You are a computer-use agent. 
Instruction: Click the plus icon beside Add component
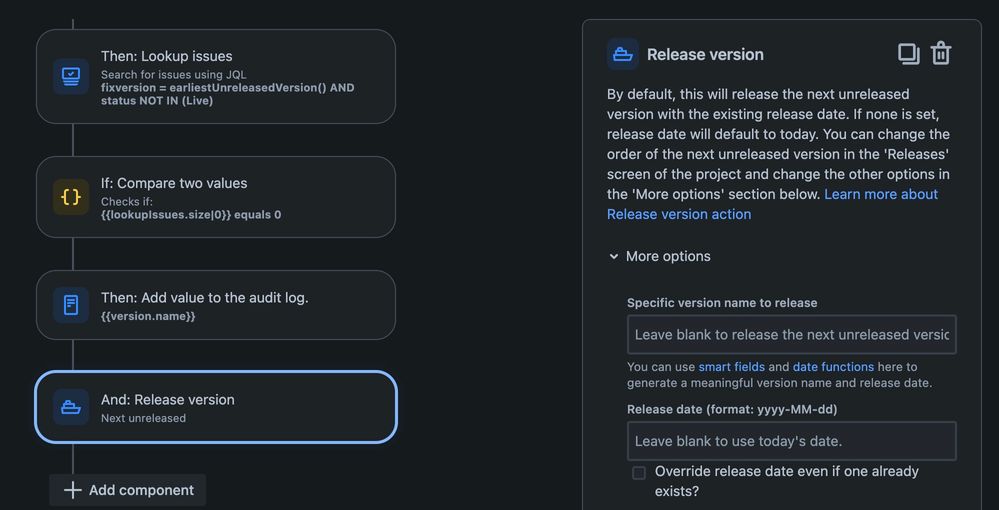coord(73,490)
